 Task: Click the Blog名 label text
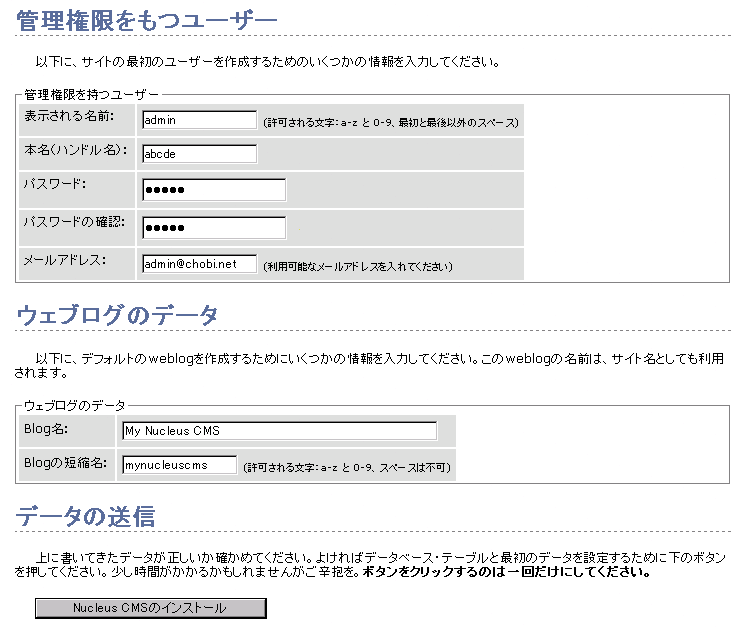click(x=44, y=428)
